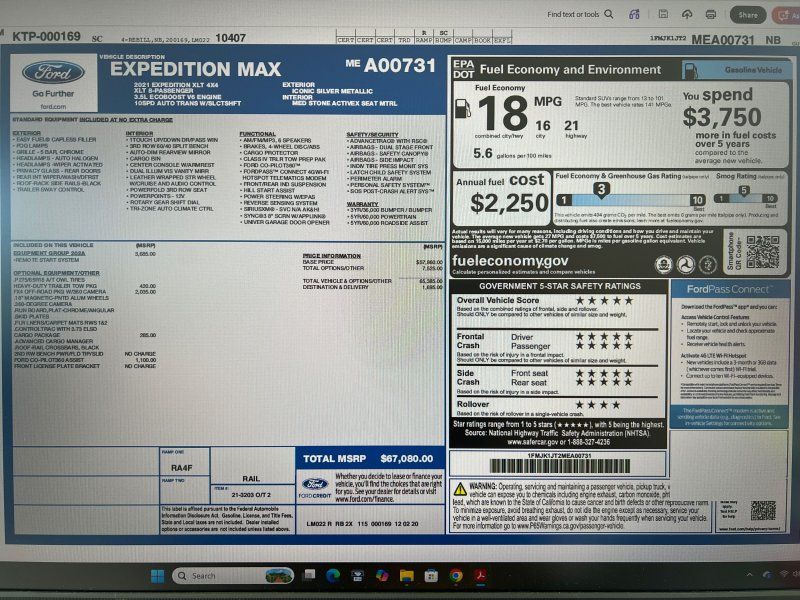Expand the system tray hidden icons chevron
The width and height of the screenshot is (800, 600).
pos(749,575)
